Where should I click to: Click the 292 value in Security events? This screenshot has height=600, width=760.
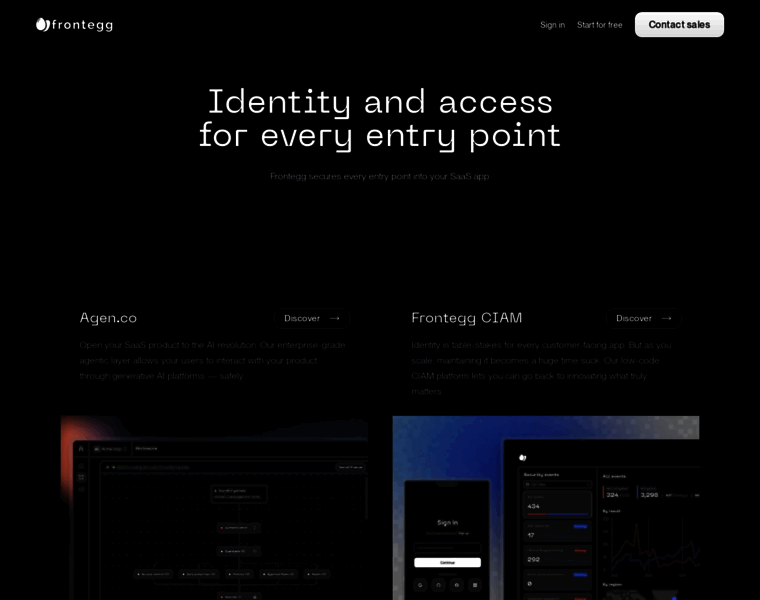(533, 559)
